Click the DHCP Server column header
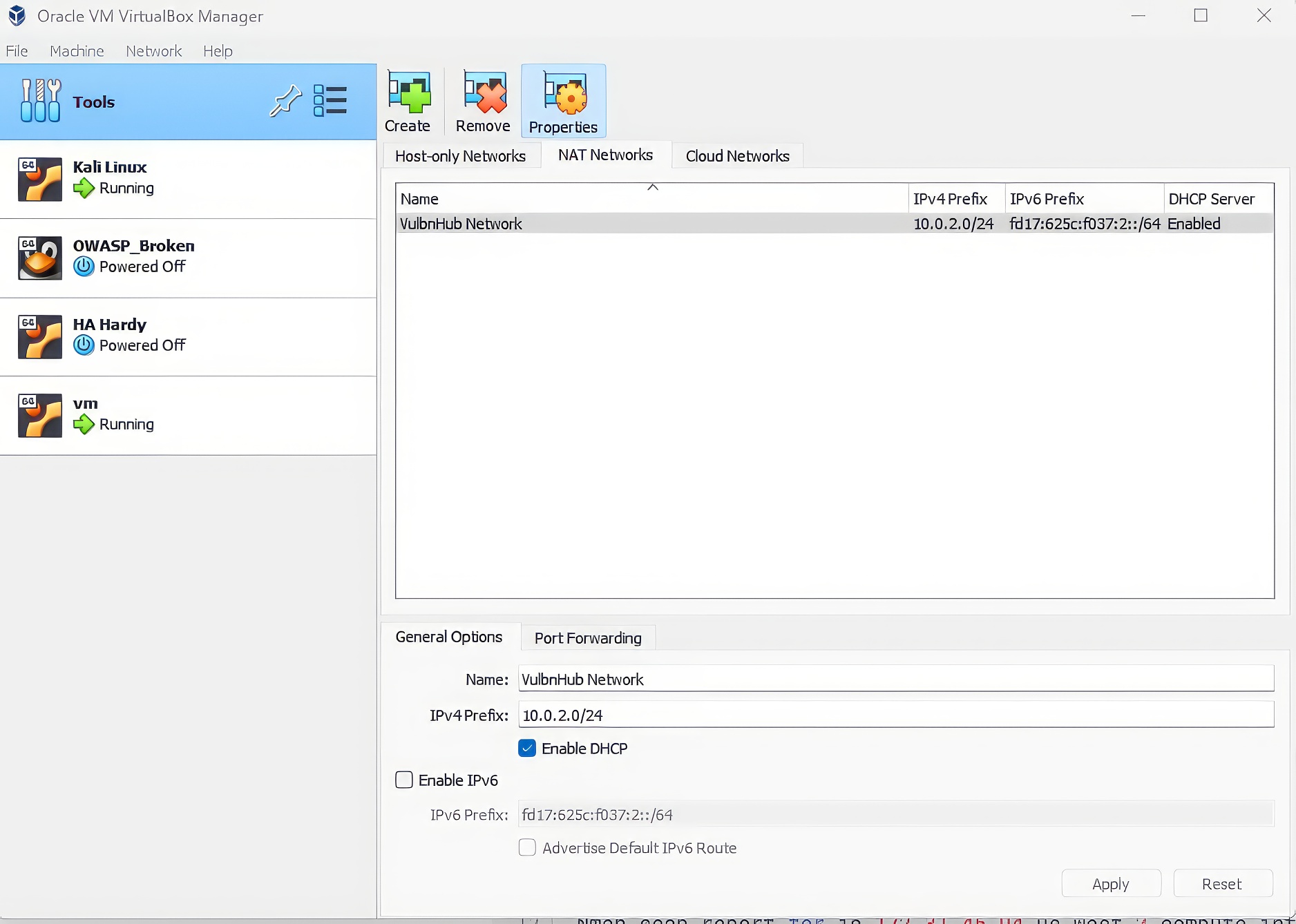This screenshot has height=924, width=1296. [1219, 199]
